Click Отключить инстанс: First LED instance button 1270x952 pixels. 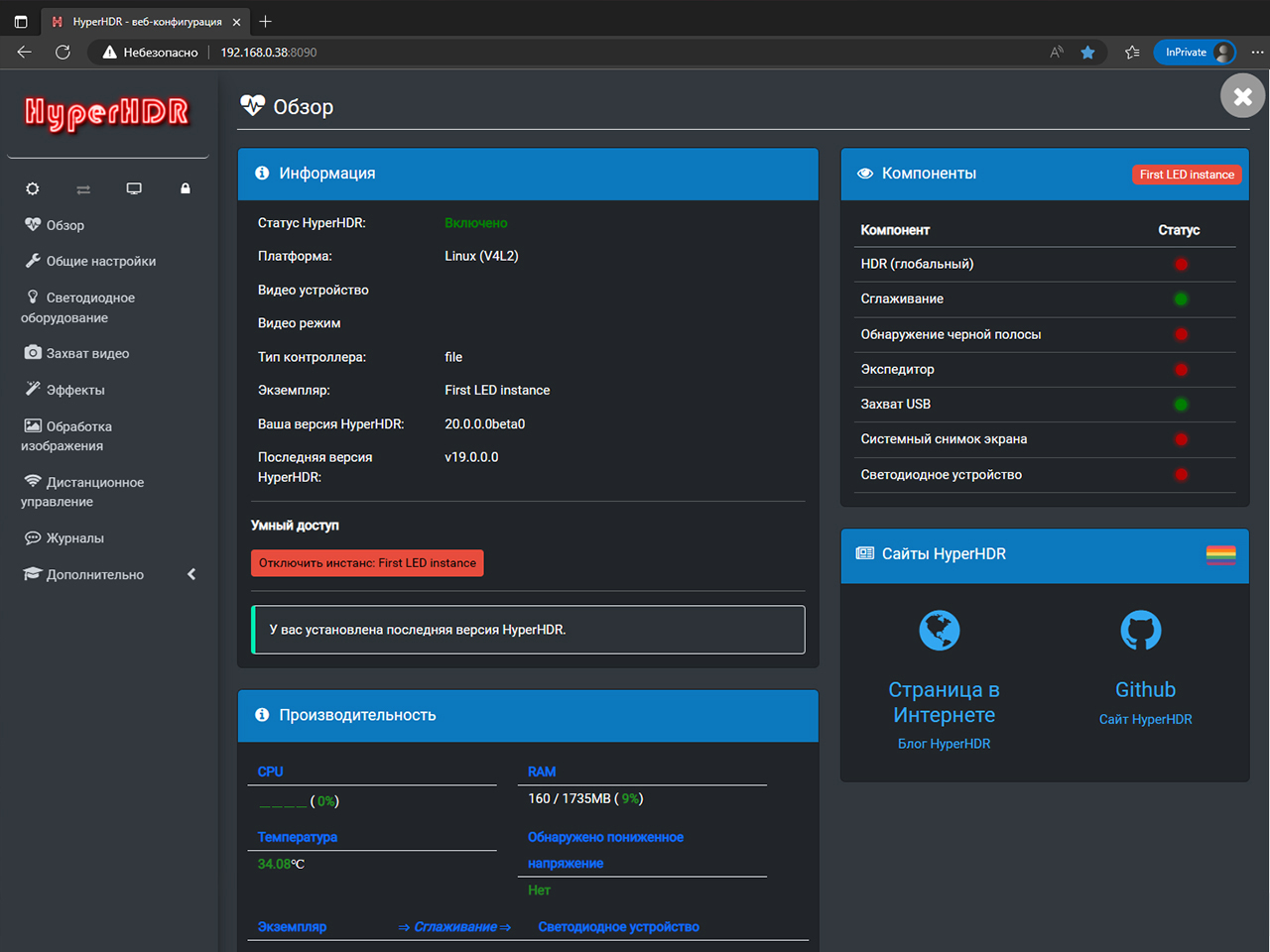pos(367,563)
